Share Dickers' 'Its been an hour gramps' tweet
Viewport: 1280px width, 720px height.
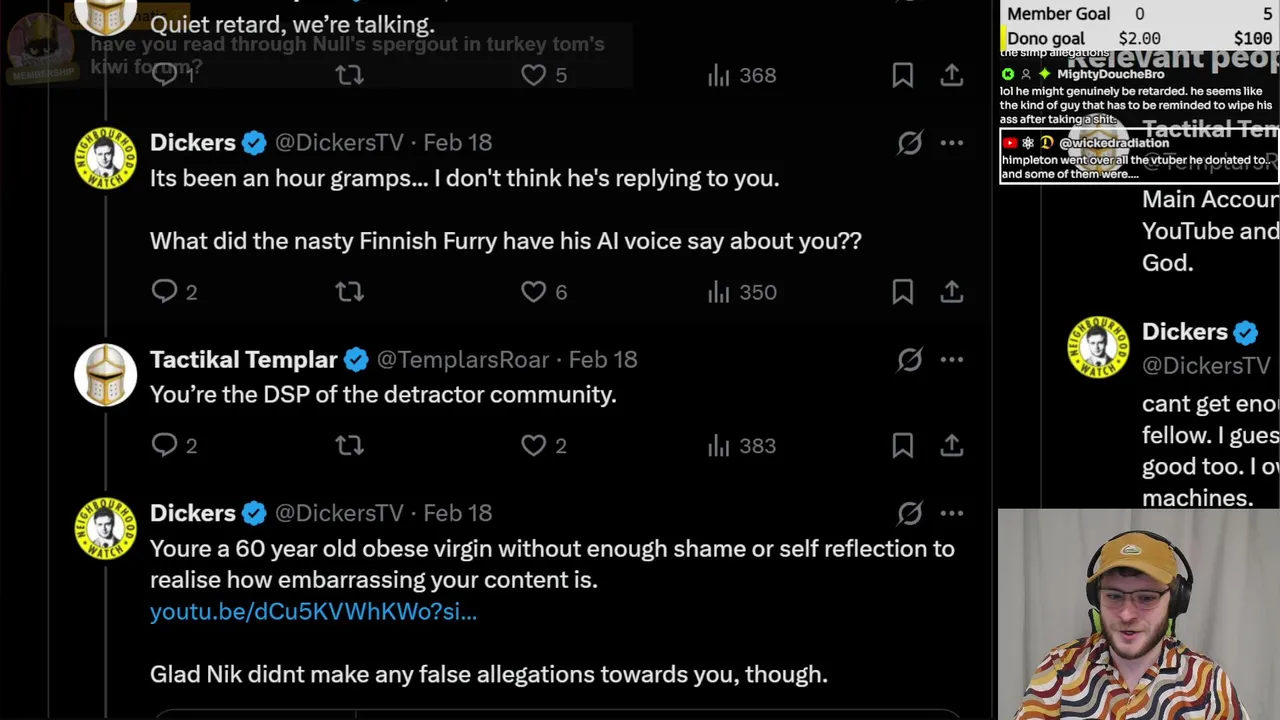[951, 291]
